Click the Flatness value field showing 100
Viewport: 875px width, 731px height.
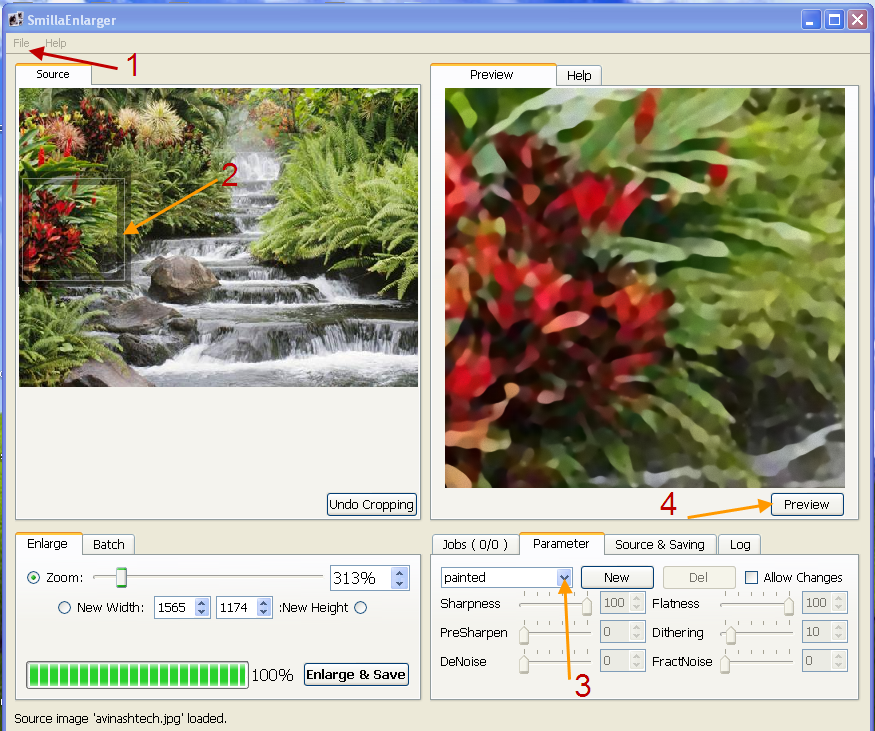(x=816, y=603)
